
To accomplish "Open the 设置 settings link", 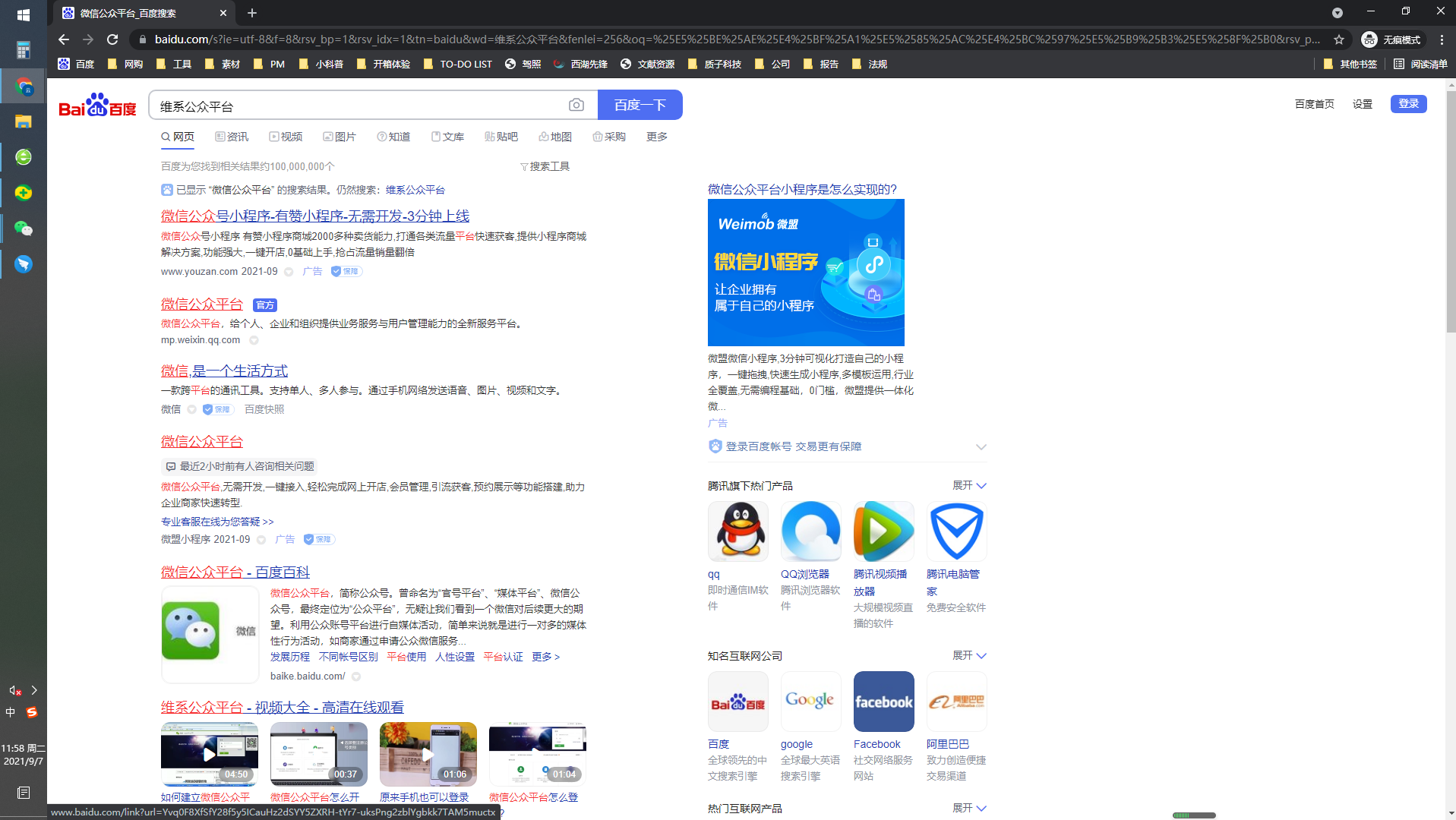I will click(x=1363, y=104).
